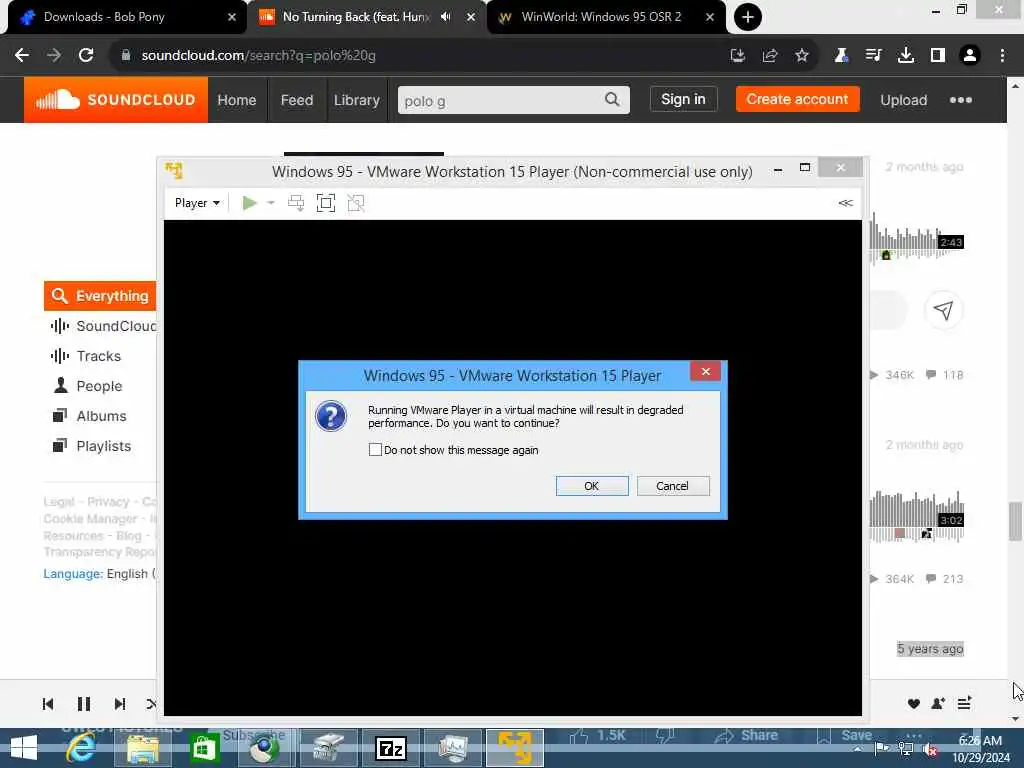The height and width of the screenshot is (768, 1024).
Task: Click the Unity mode toolbar icon
Action: pos(356,203)
